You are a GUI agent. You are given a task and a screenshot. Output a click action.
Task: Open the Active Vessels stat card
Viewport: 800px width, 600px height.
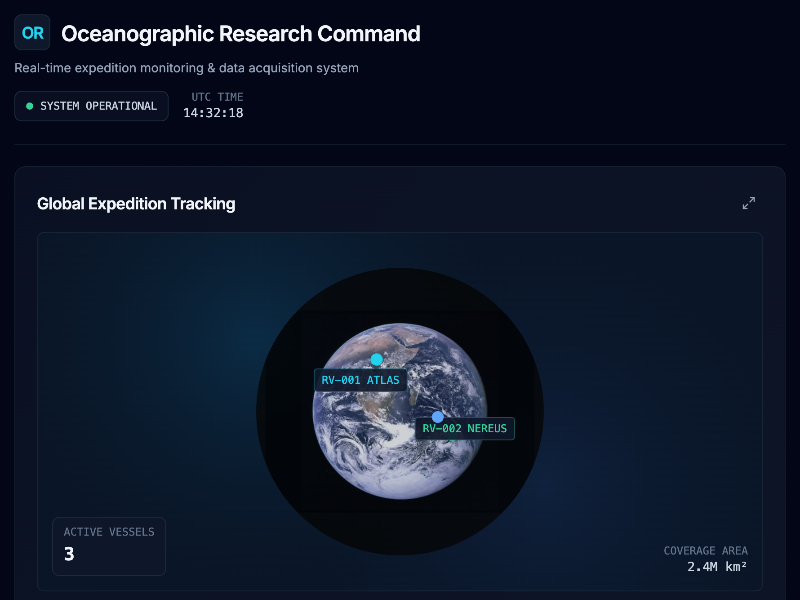pyautogui.click(x=109, y=545)
